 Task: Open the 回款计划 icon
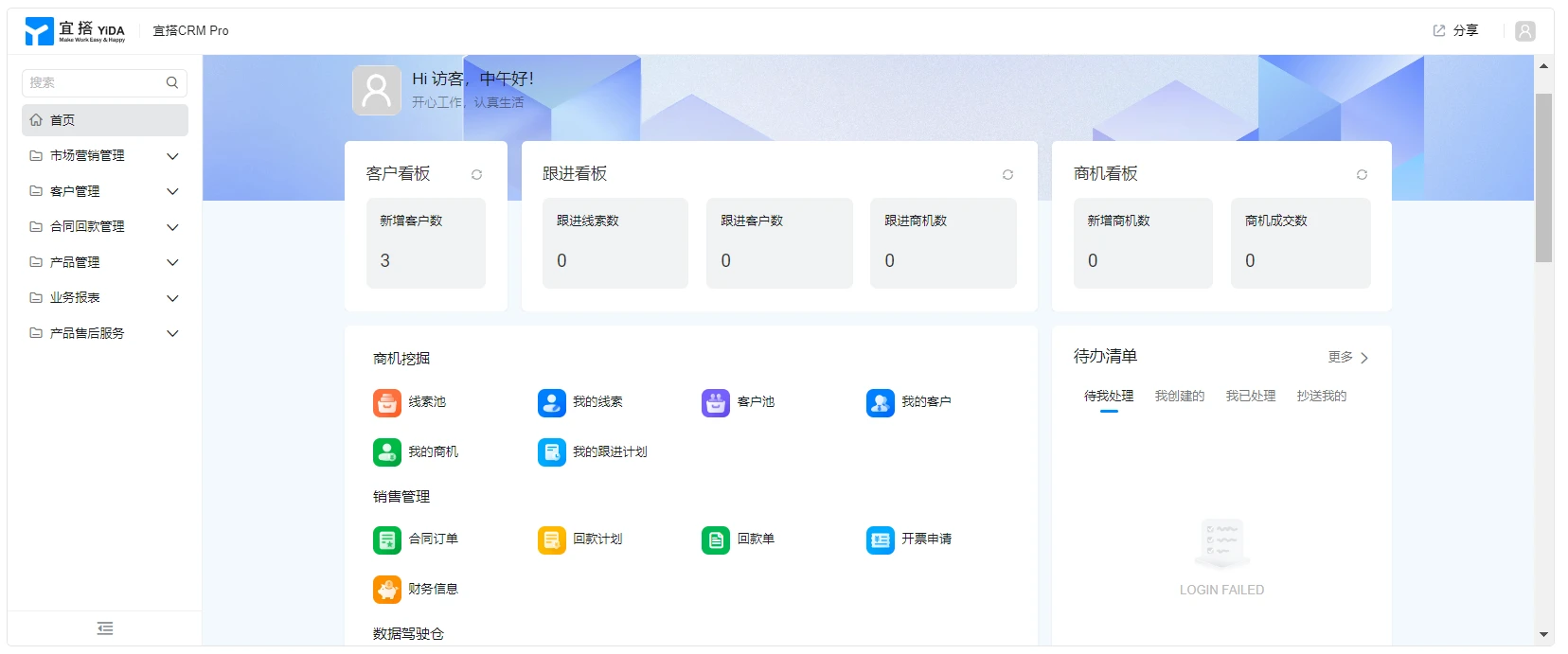click(552, 539)
